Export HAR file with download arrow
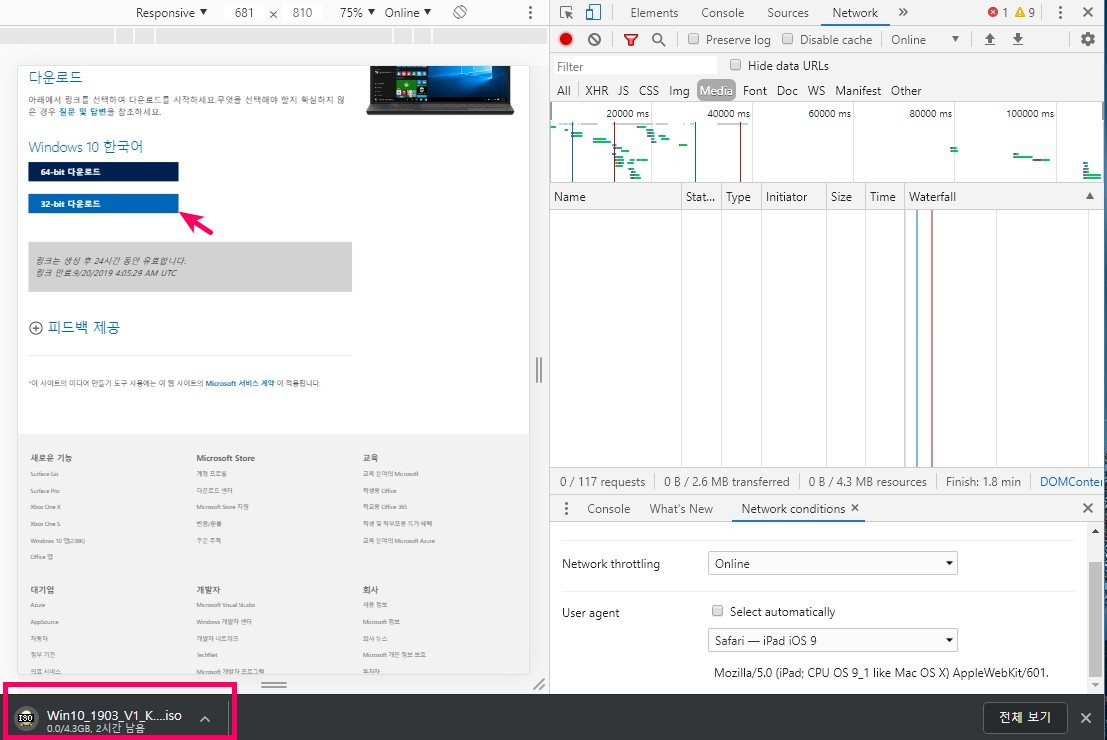Image resolution: width=1107 pixels, height=740 pixels. tap(1017, 40)
